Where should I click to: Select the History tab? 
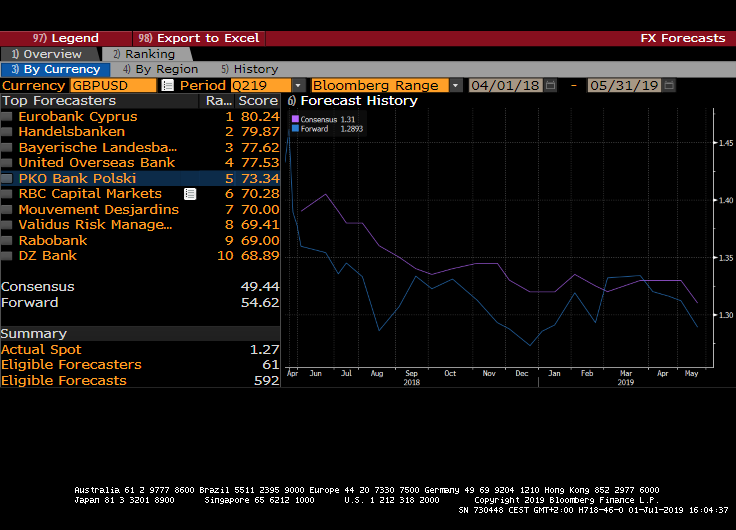coord(250,69)
